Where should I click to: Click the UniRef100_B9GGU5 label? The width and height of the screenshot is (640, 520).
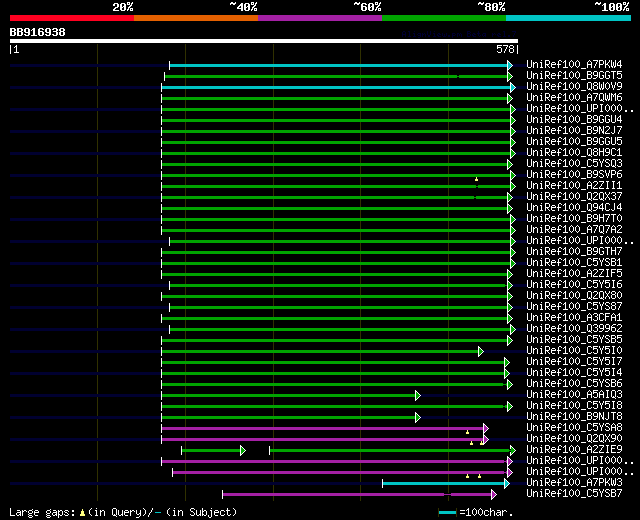click(574, 141)
